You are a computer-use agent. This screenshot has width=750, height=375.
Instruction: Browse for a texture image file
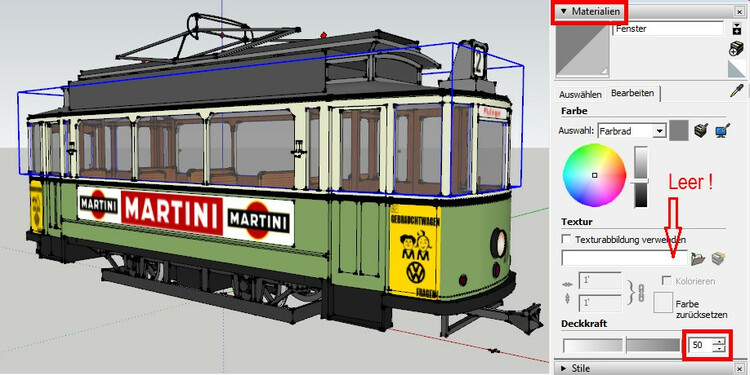click(698, 259)
